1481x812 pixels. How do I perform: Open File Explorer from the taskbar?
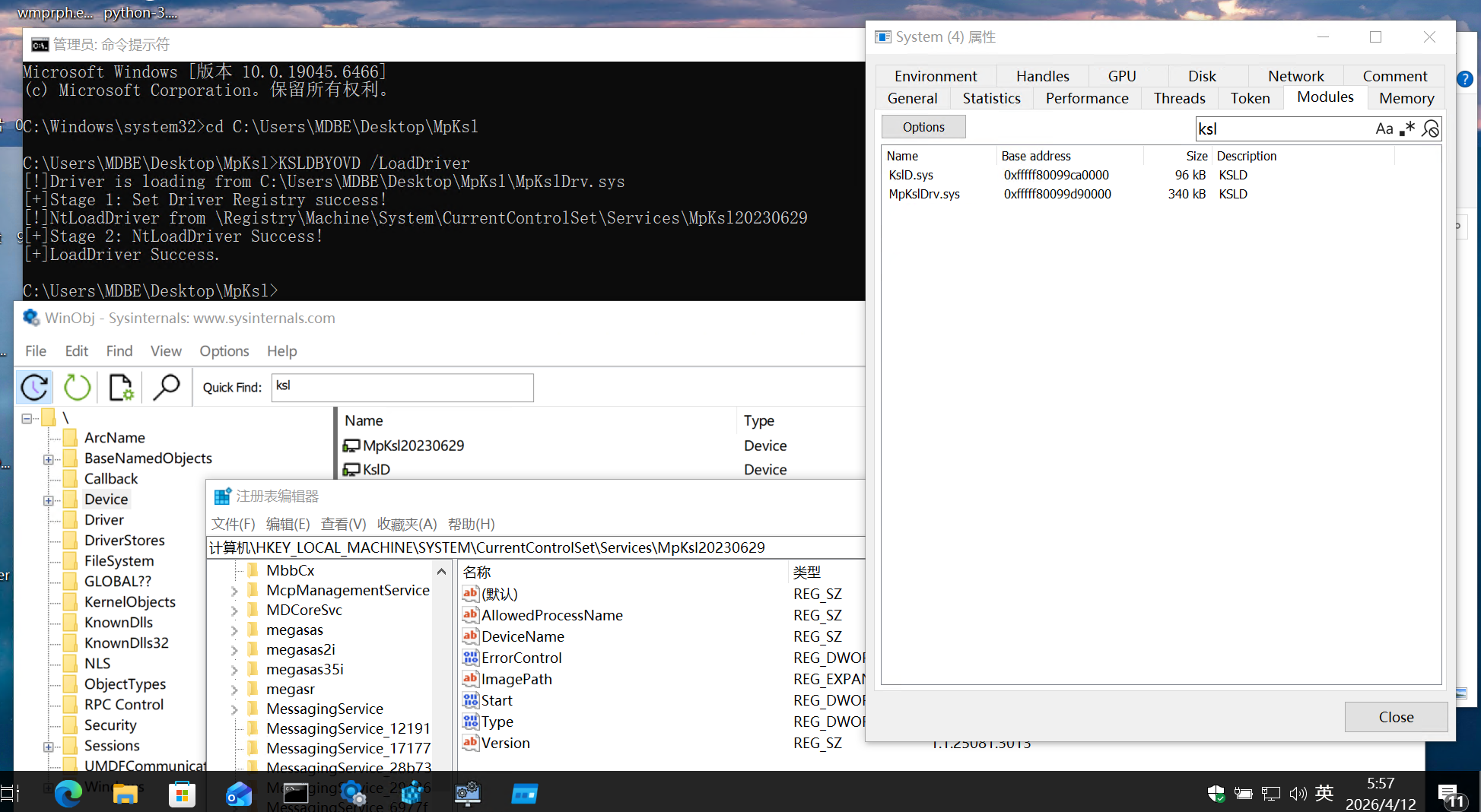click(125, 794)
